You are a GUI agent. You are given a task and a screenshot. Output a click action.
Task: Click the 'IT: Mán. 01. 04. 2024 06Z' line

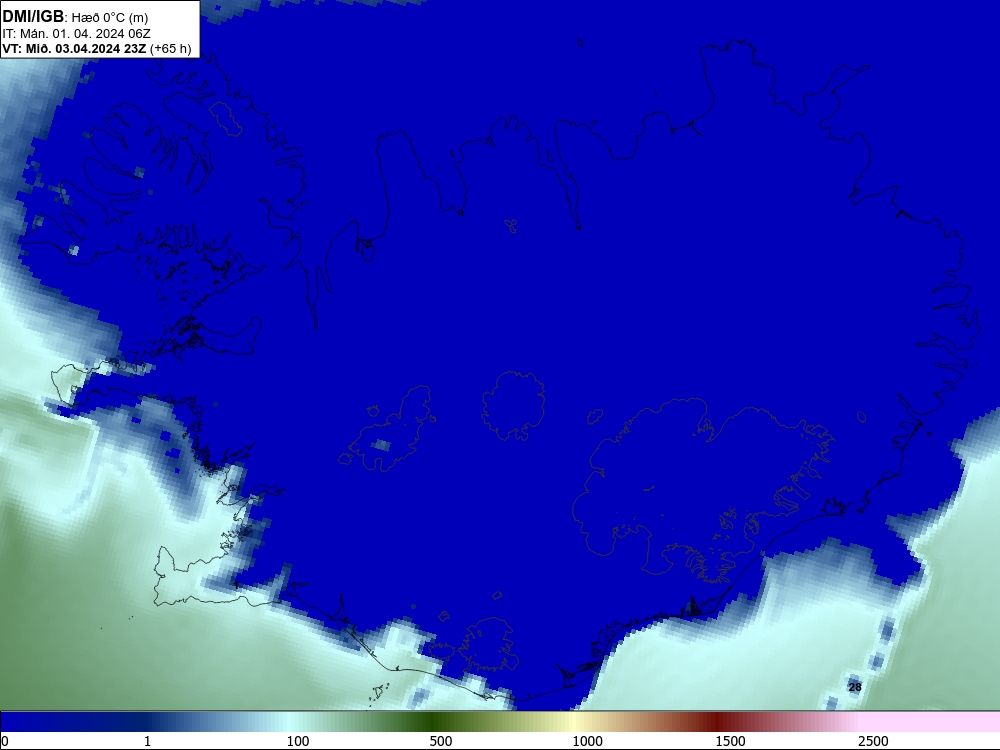click(77, 34)
